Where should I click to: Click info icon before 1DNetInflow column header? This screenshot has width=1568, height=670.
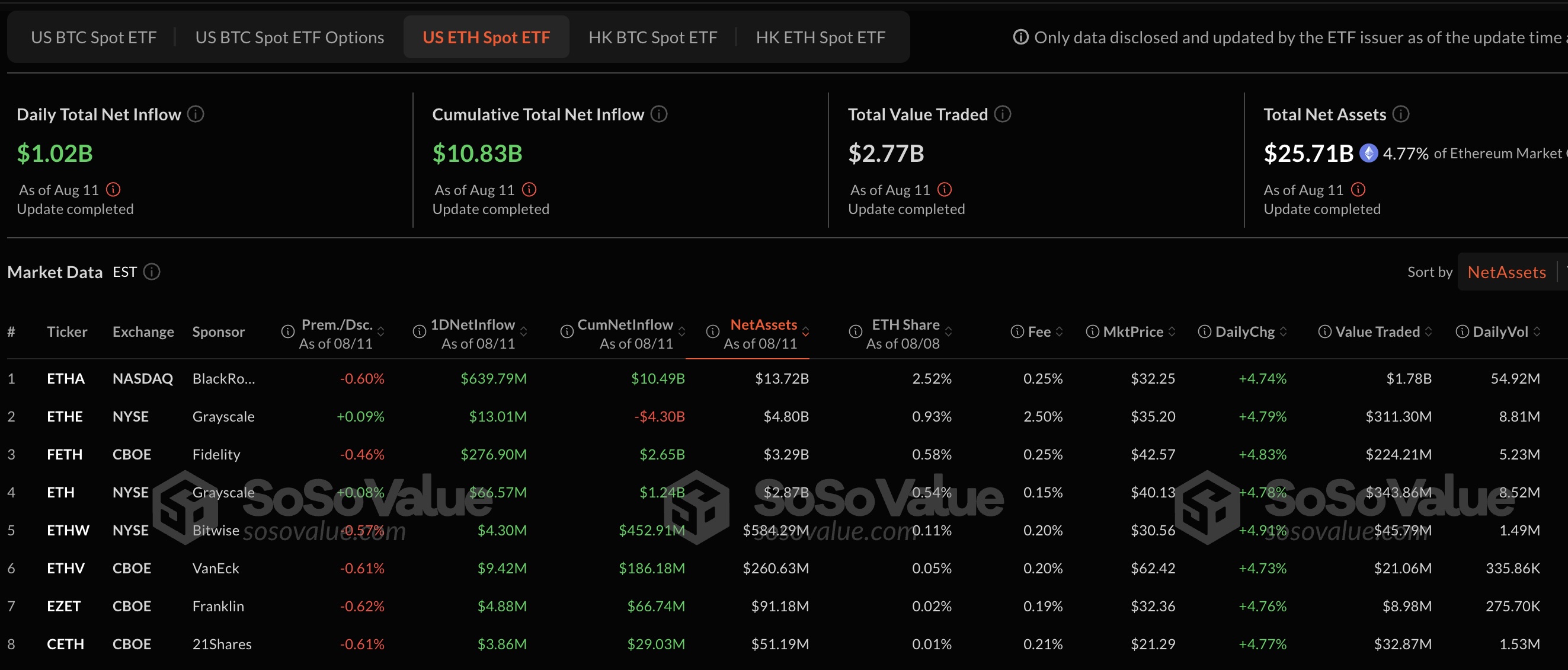coord(419,331)
